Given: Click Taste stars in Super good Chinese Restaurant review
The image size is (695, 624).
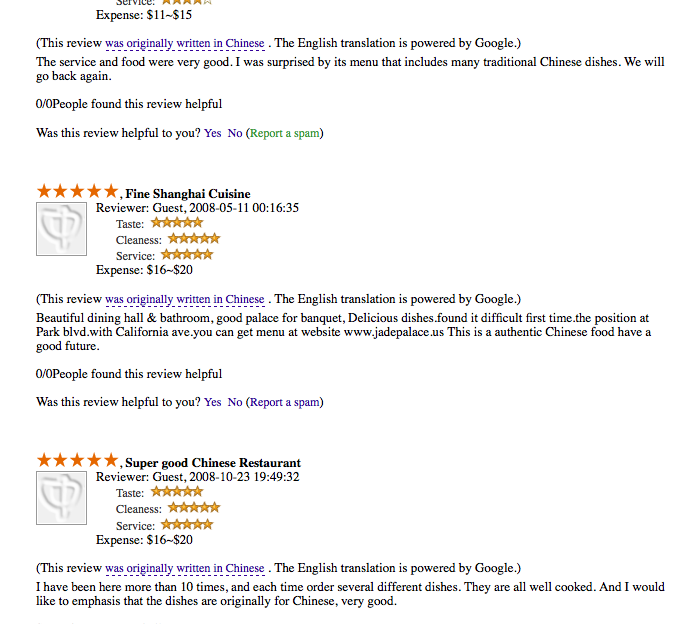Looking at the screenshot, I should point(177,491).
